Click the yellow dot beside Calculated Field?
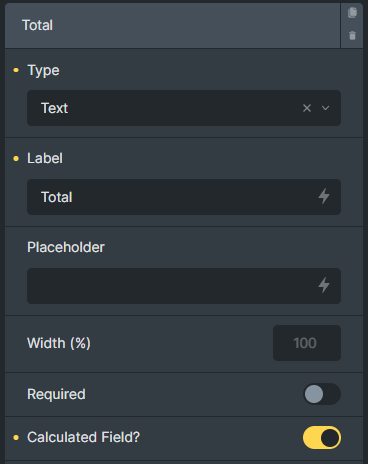The width and height of the screenshot is (368, 464). click(x=16, y=437)
